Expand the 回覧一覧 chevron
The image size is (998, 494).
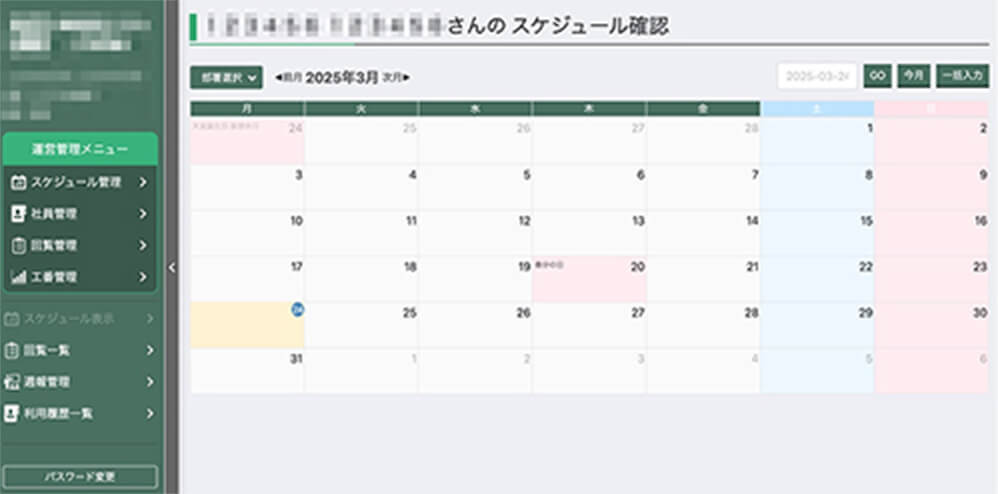click(x=150, y=351)
